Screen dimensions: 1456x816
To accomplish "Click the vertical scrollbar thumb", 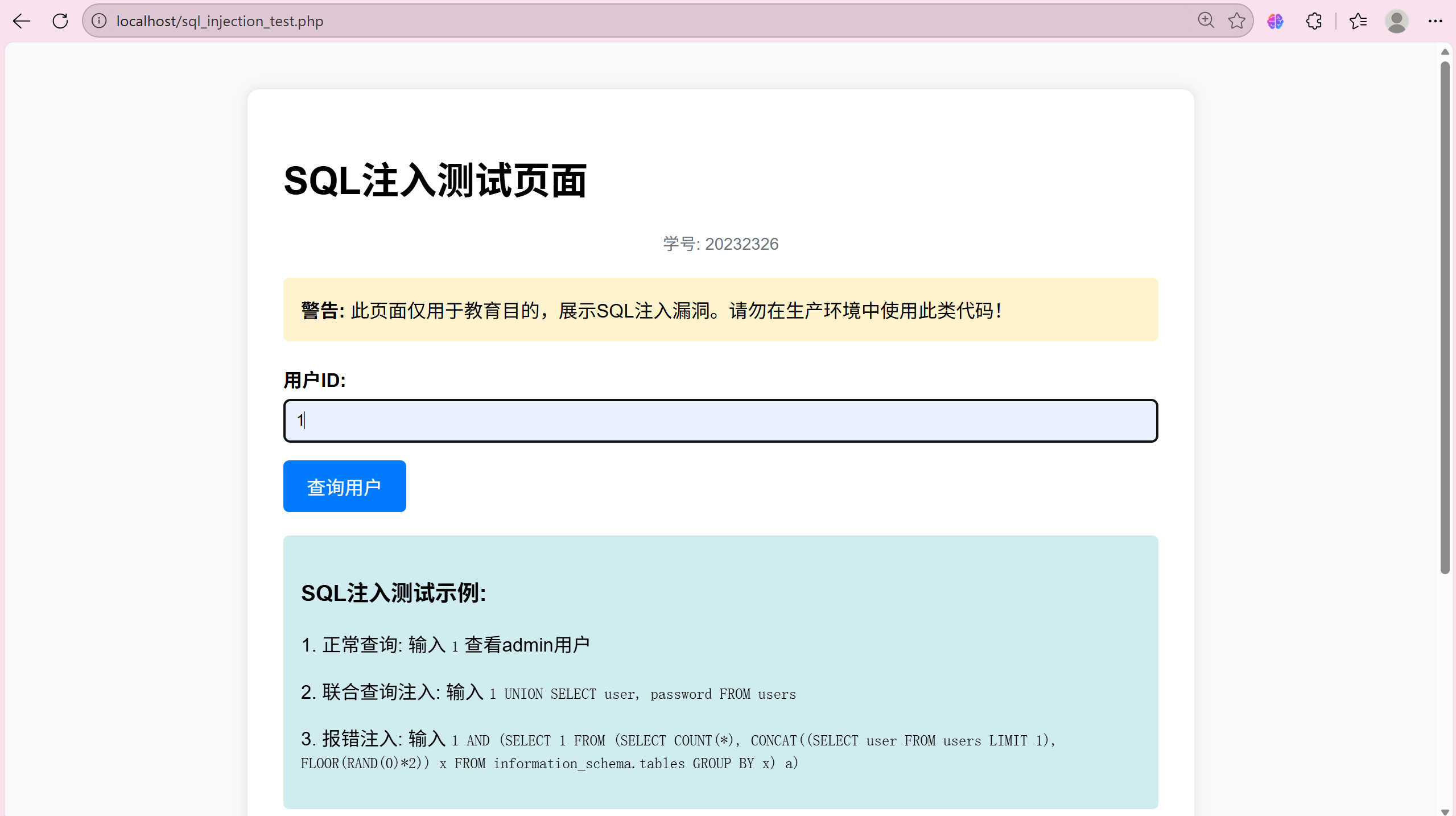I will [1445, 319].
